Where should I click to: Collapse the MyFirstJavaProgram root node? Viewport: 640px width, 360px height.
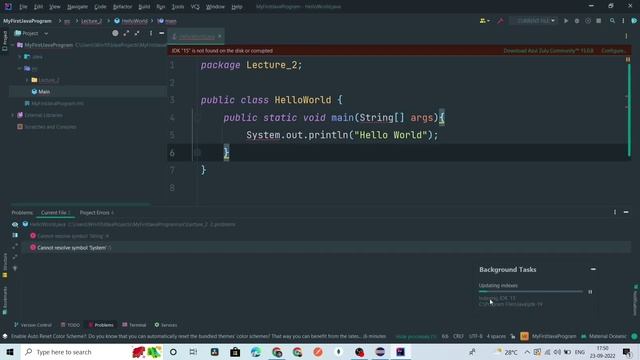13,45
